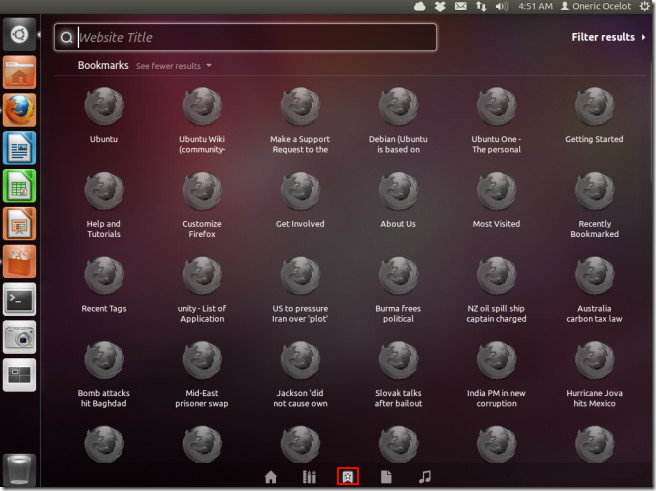656x491 pixels.
Task: Open the network indicator menu
Action: coord(481,6)
